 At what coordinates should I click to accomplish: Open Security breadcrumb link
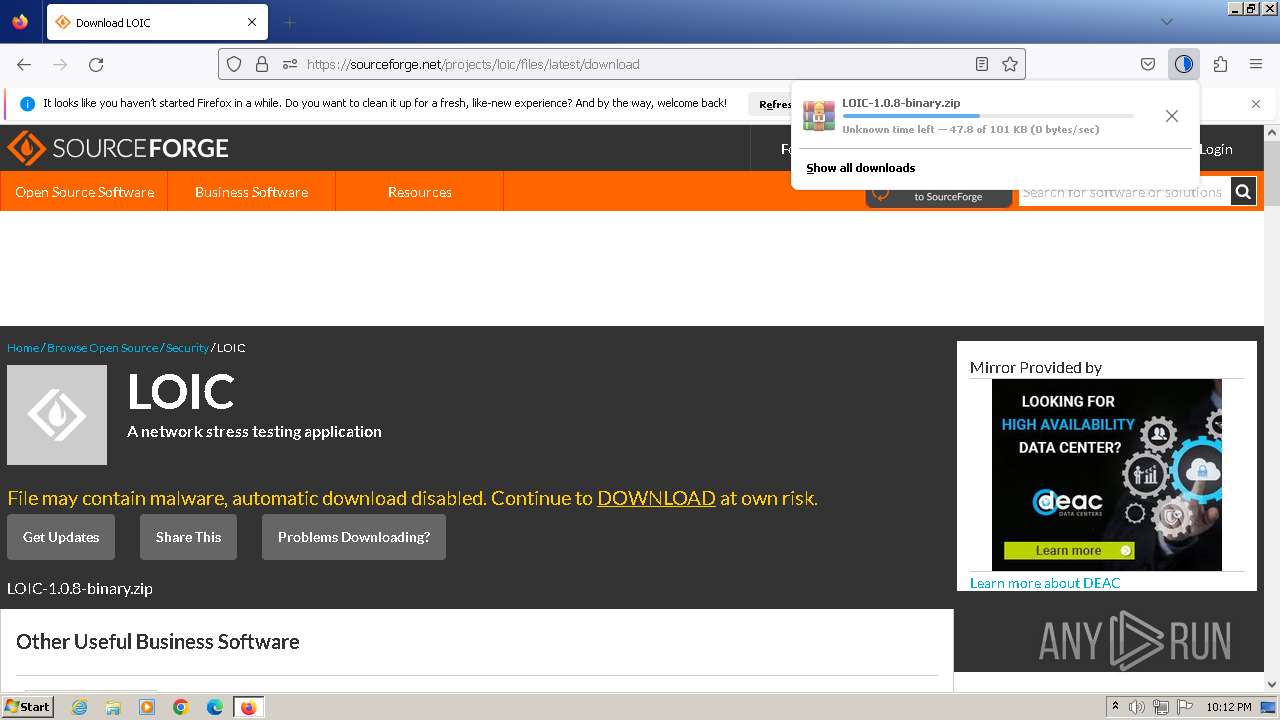[x=187, y=348]
